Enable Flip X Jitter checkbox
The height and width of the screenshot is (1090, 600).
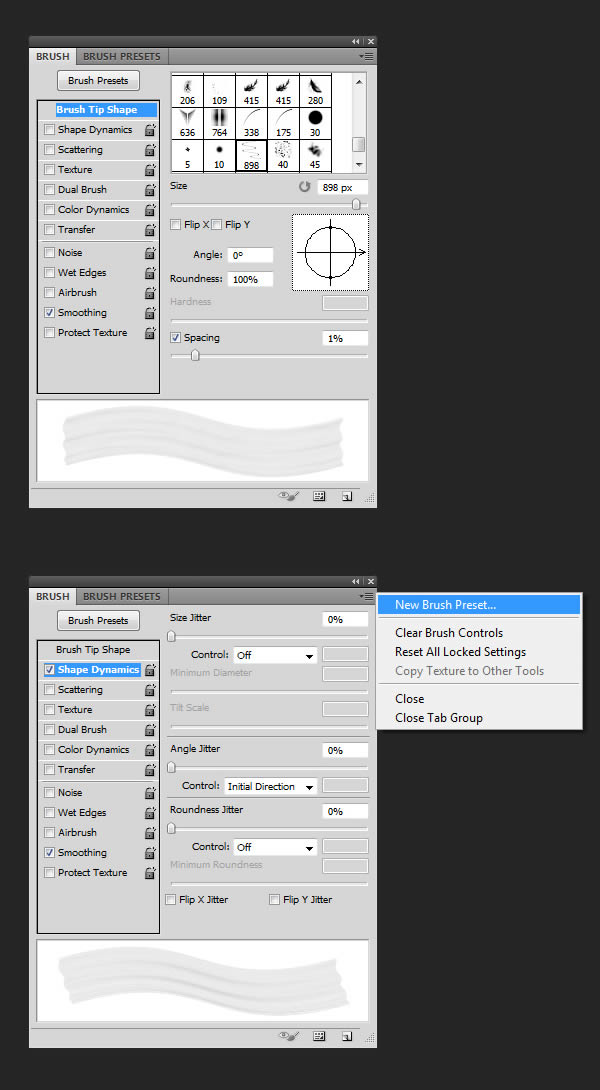170,900
